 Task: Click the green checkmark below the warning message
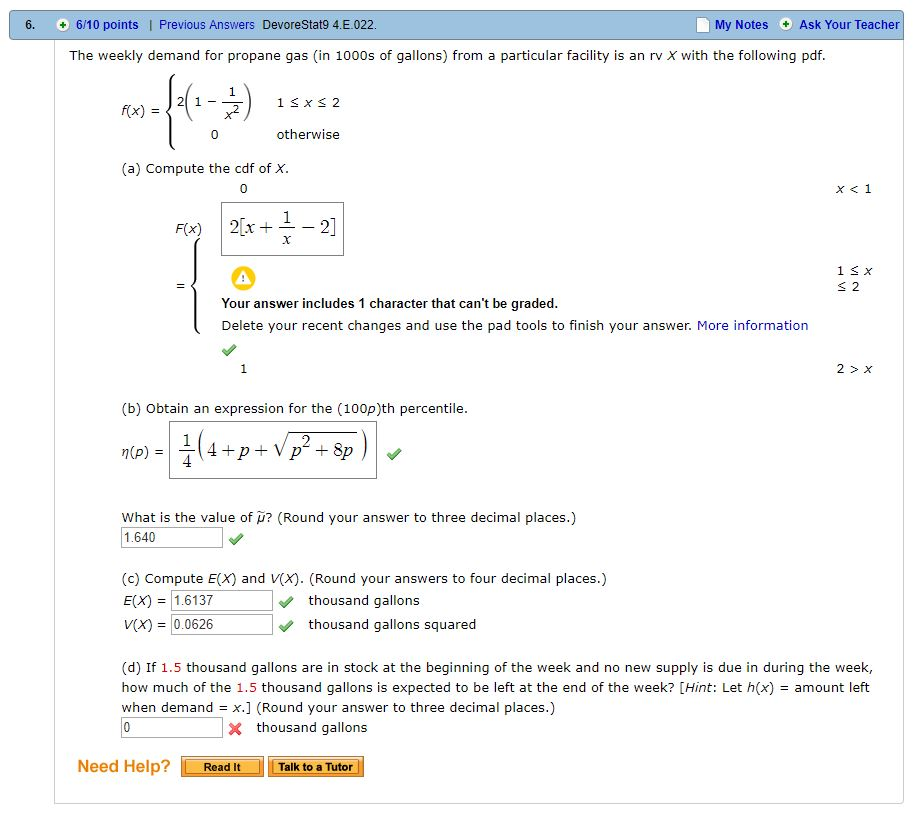pos(229,349)
